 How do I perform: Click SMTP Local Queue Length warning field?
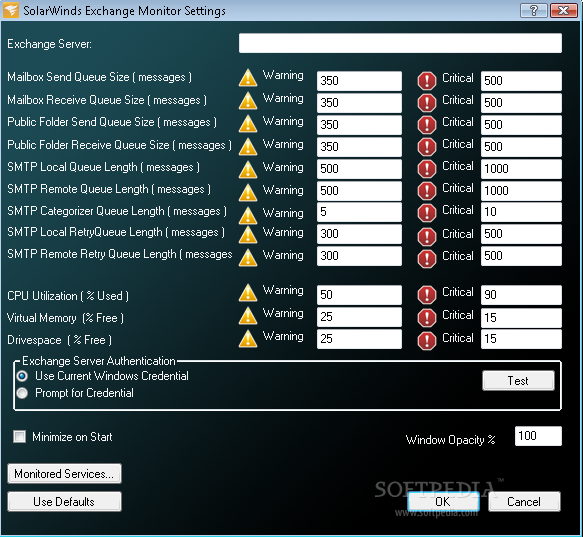359,168
